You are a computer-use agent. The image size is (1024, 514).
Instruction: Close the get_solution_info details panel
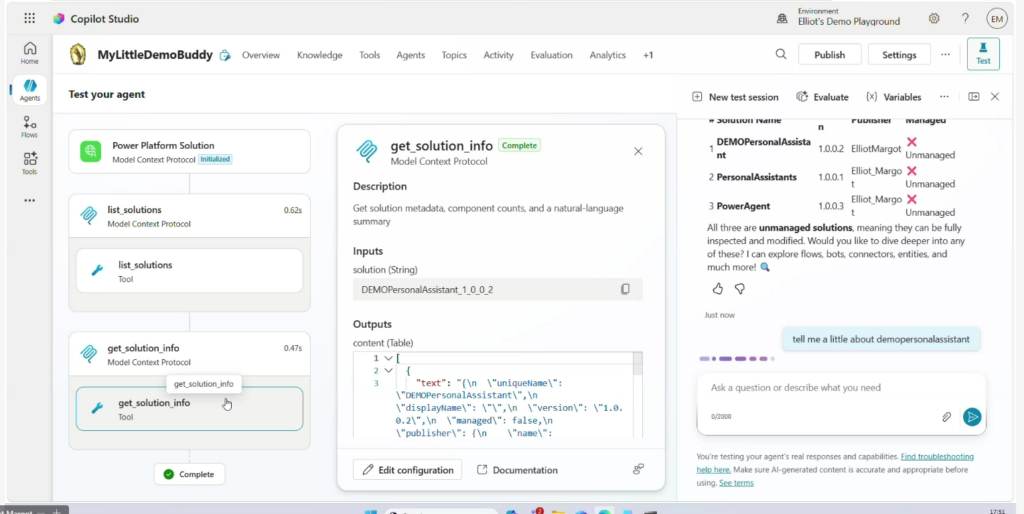(x=638, y=151)
